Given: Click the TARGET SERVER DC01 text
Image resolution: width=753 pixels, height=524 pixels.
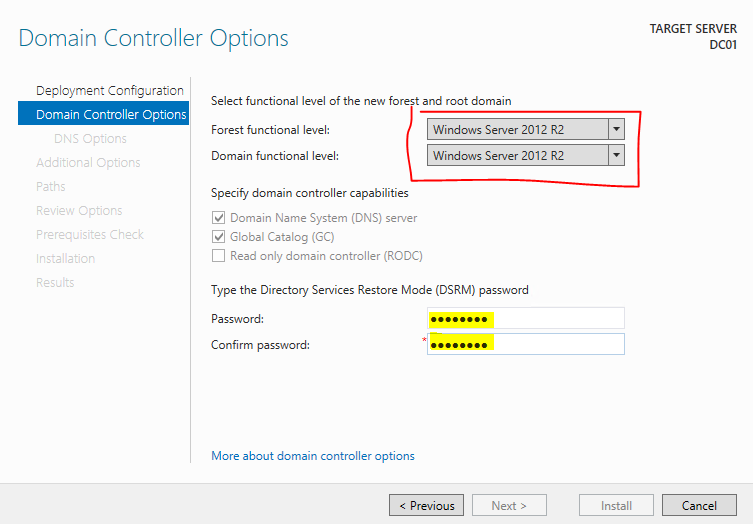Looking at the screenshot, I should (x=693, y=37).
